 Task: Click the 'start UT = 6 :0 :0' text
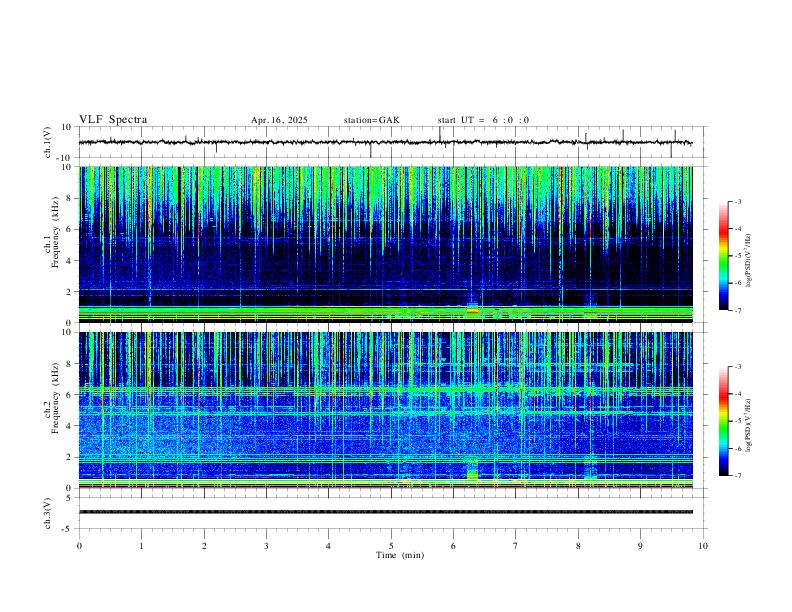pos(483,120)
